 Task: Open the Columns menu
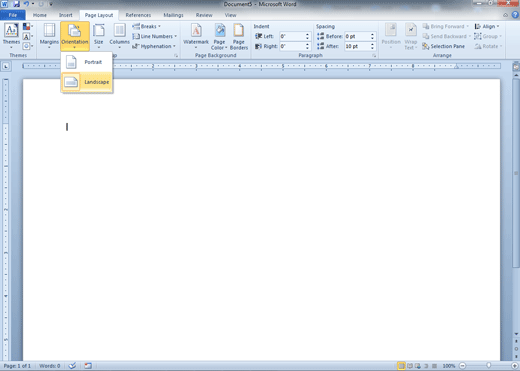coord(119,36)
